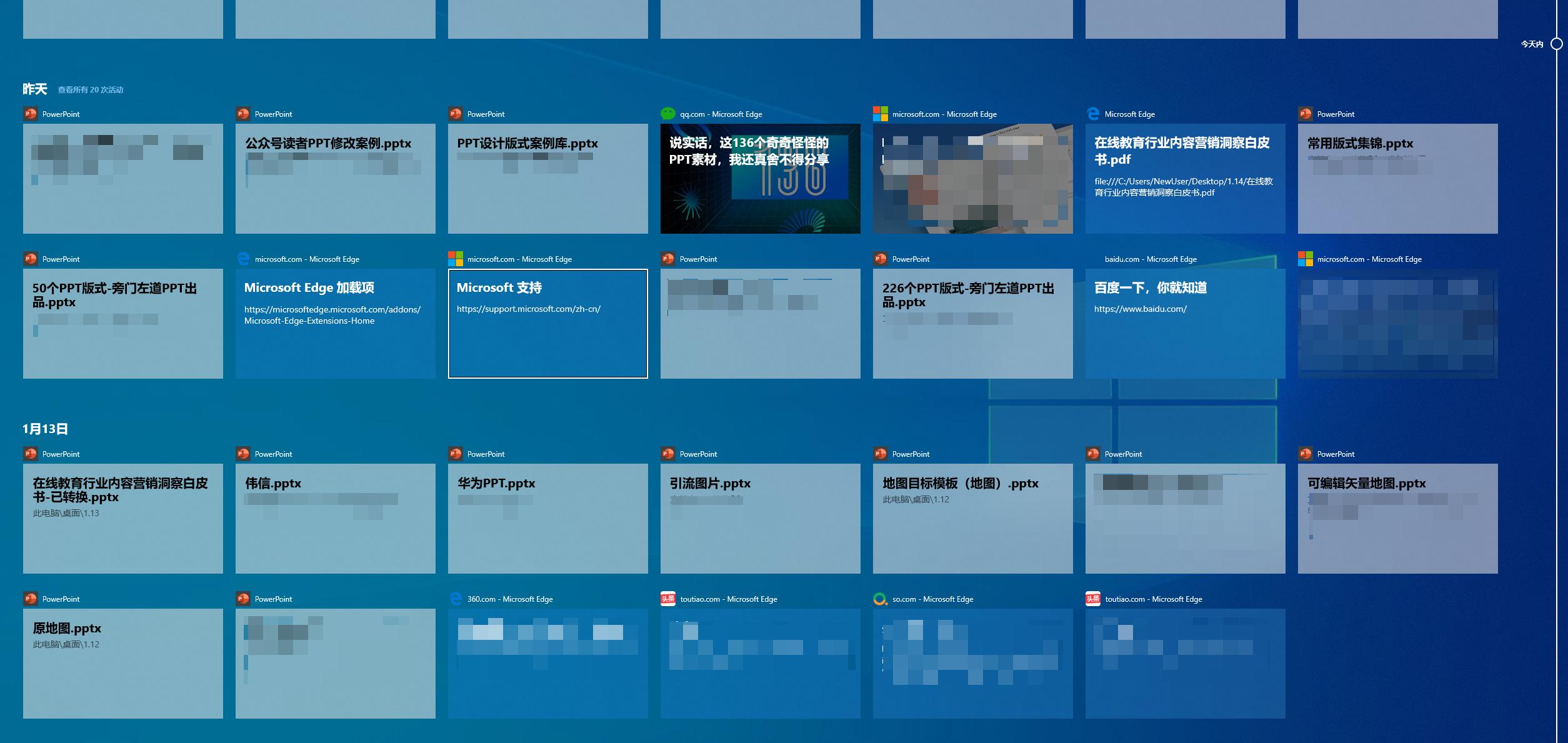Open the 查看所有 20 次活动 link
The image size is (1568, 743).
point(89,89)
